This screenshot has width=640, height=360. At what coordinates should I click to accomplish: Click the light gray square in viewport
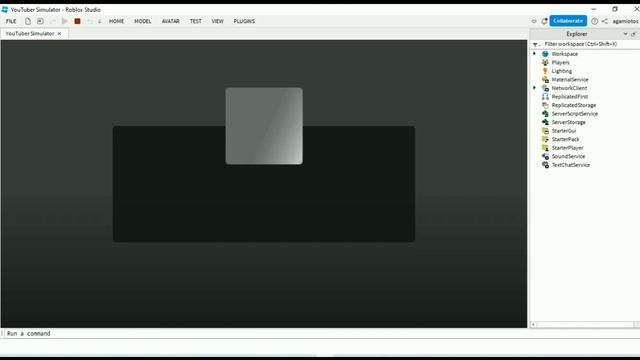click(264, 126)
